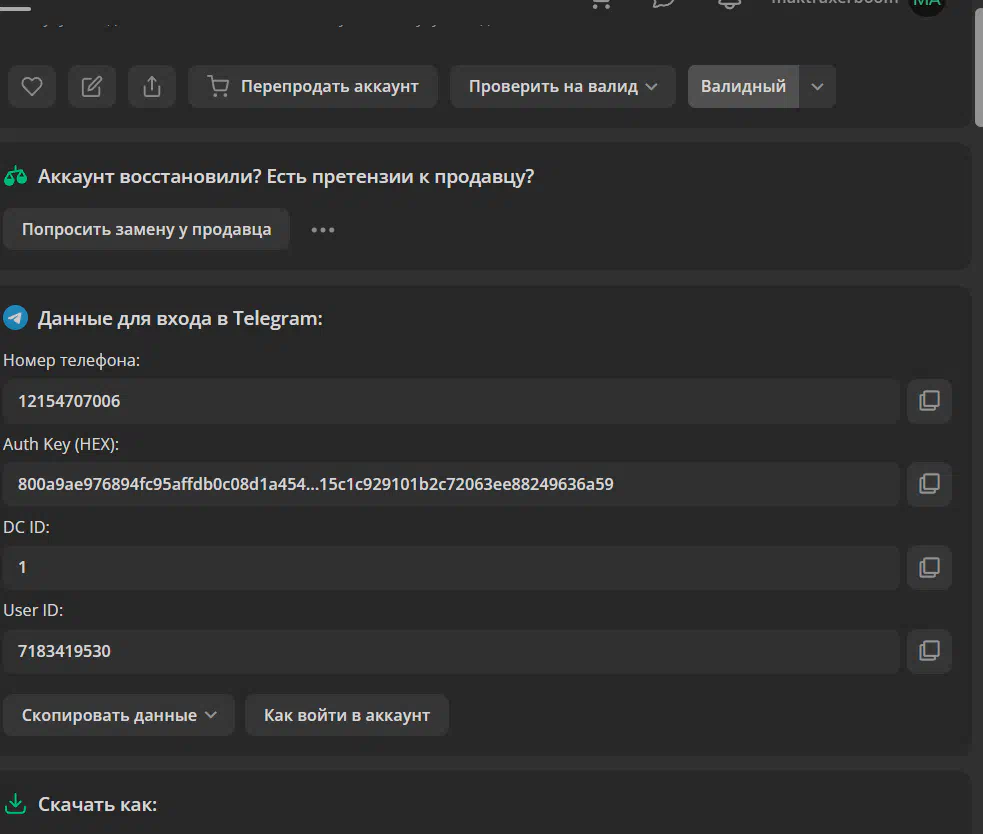The image size is (983, 834).
Task: Add account to favorites with heart icon
Action: click(x=32, y=87)
